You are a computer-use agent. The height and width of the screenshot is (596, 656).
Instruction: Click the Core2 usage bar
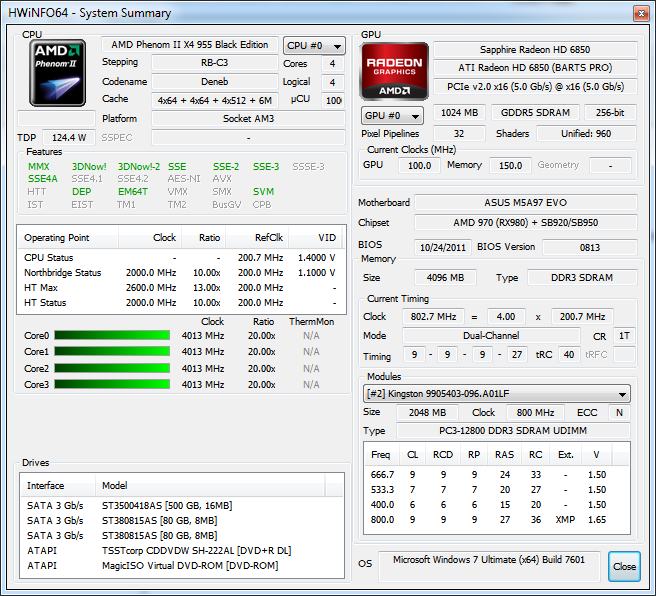(x=112, y=368)
